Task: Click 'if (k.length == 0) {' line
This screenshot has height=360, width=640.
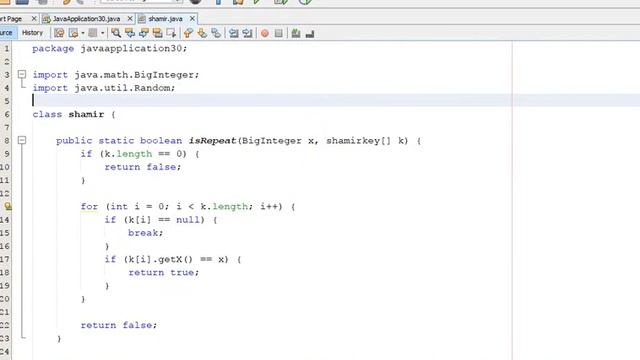Action: click(140, 154)
